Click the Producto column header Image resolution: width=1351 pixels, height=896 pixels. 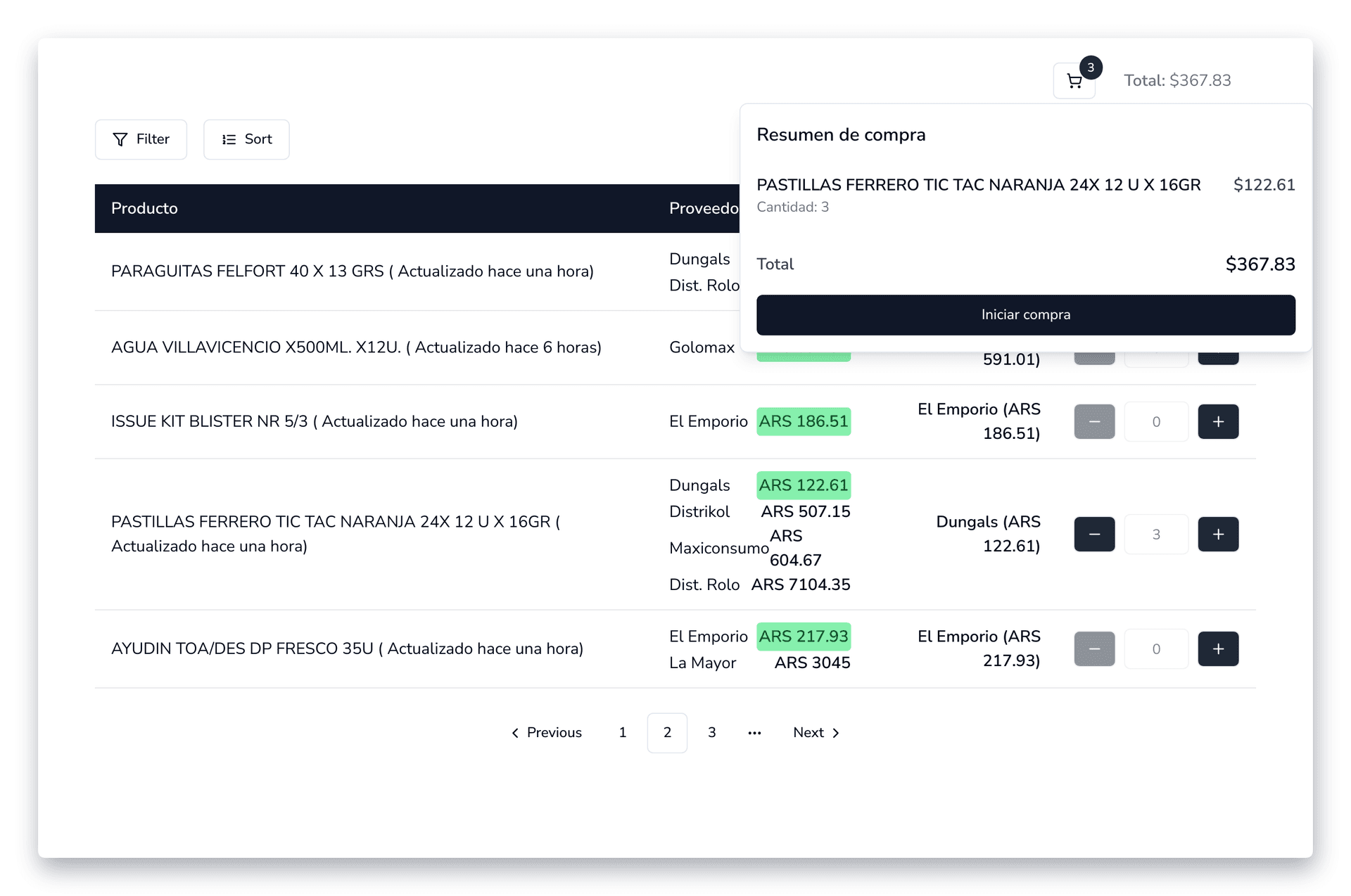tap(144, 208)
